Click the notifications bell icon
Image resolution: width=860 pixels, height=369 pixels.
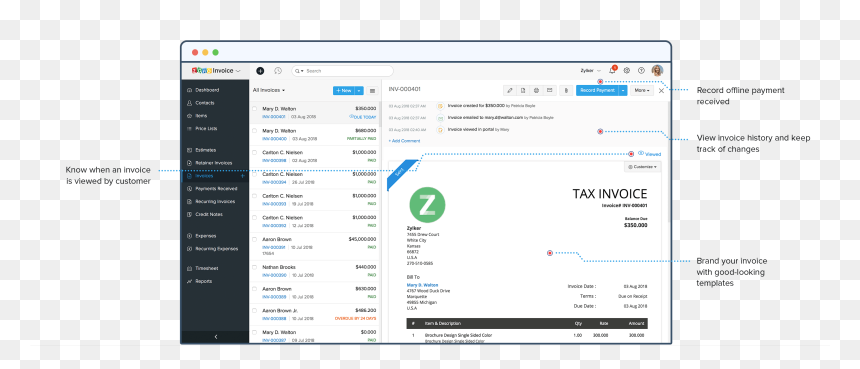click(612, 70)
